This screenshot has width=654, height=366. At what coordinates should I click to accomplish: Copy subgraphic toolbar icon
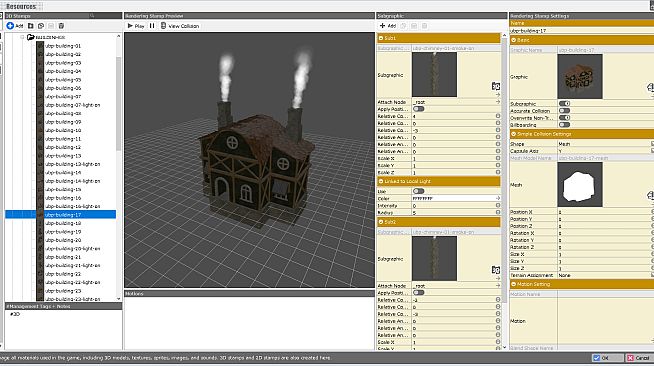pos(403,26)
